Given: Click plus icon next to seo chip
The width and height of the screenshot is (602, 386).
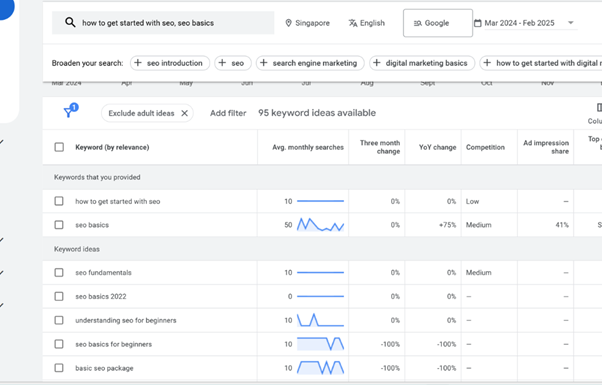Looking at the screenshot, I should pyautogui.click(x=222, y=63).
